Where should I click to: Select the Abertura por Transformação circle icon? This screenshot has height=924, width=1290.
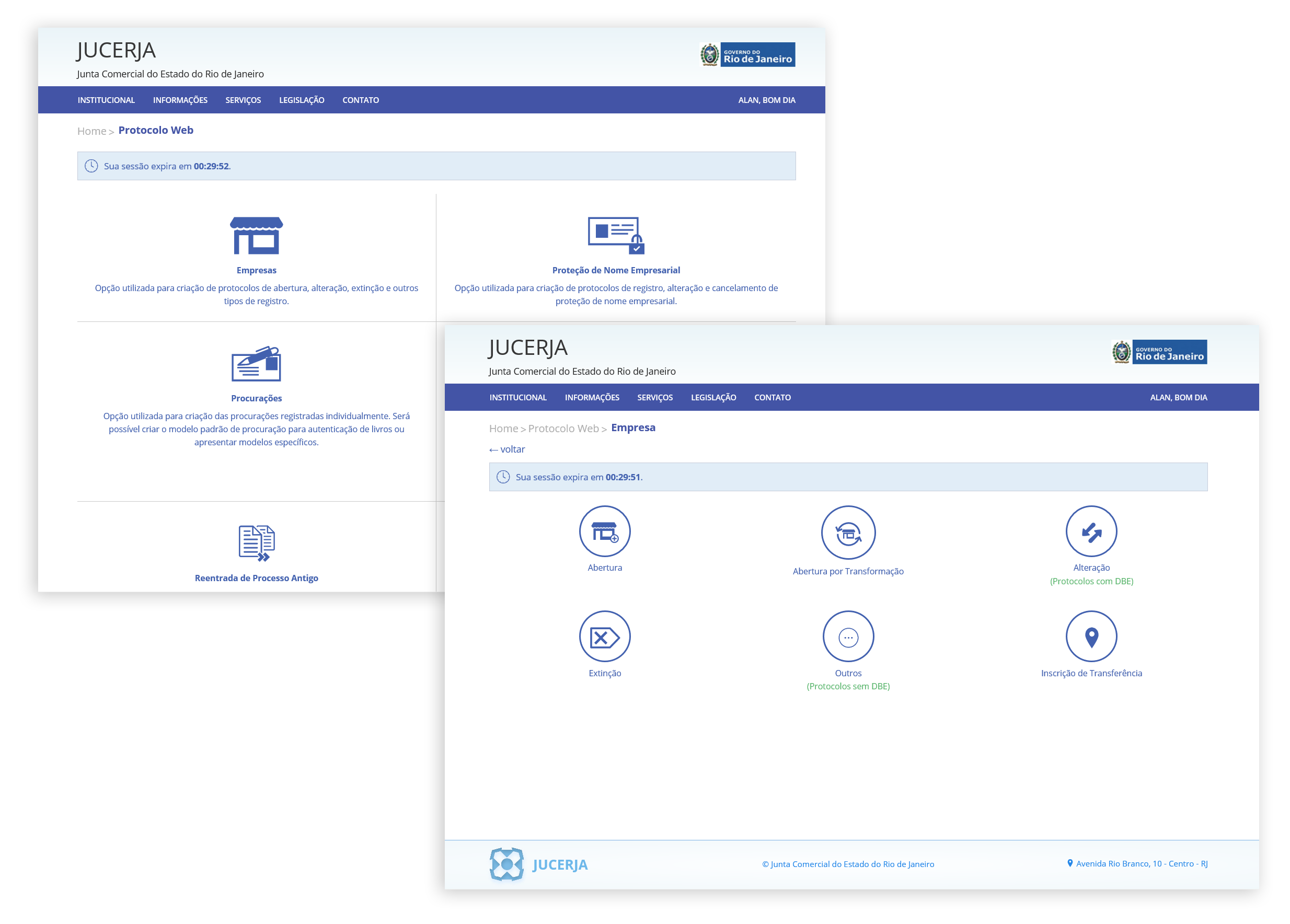(x=848, y=532)
